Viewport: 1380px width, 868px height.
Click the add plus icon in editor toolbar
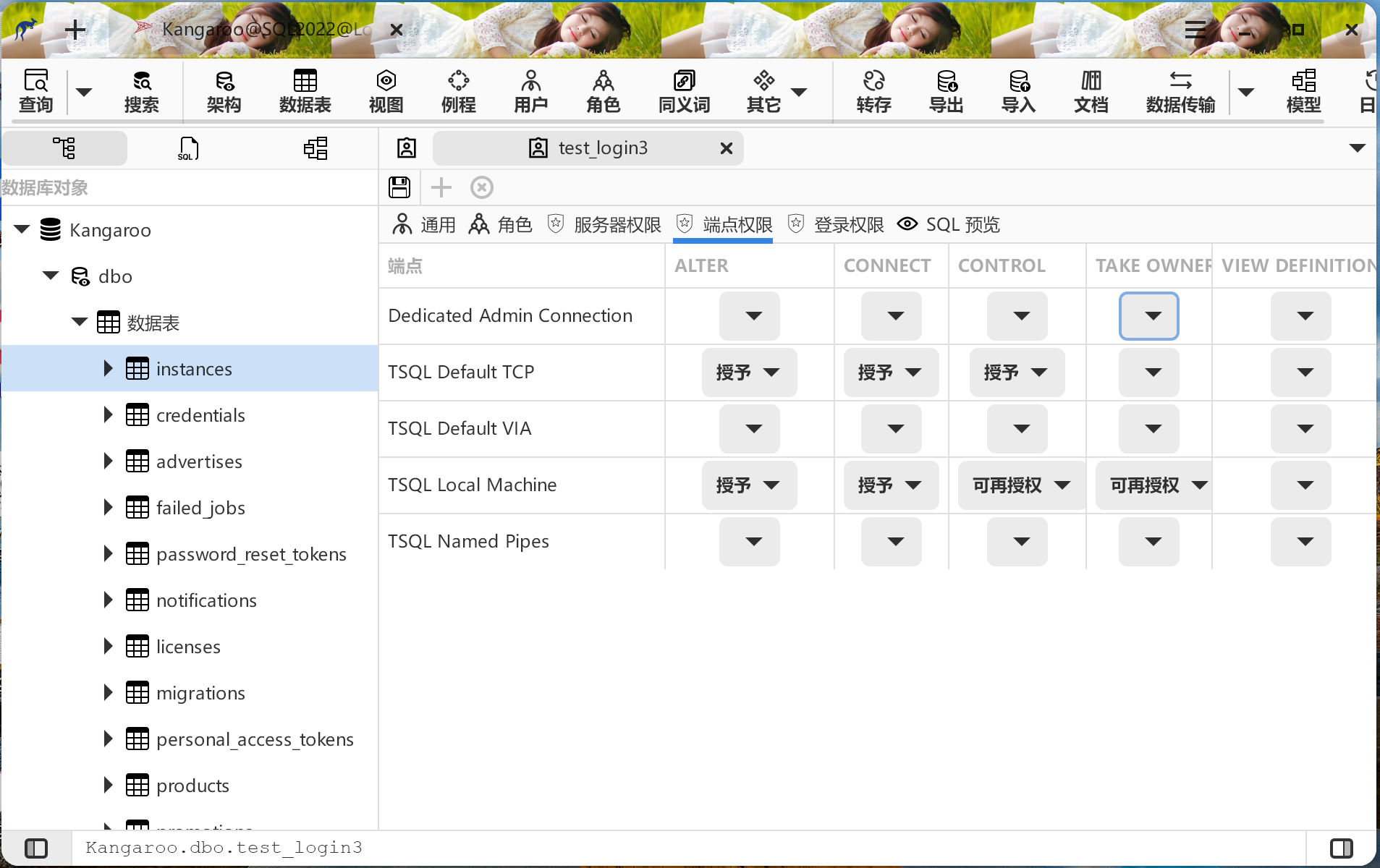coord(441,187)
